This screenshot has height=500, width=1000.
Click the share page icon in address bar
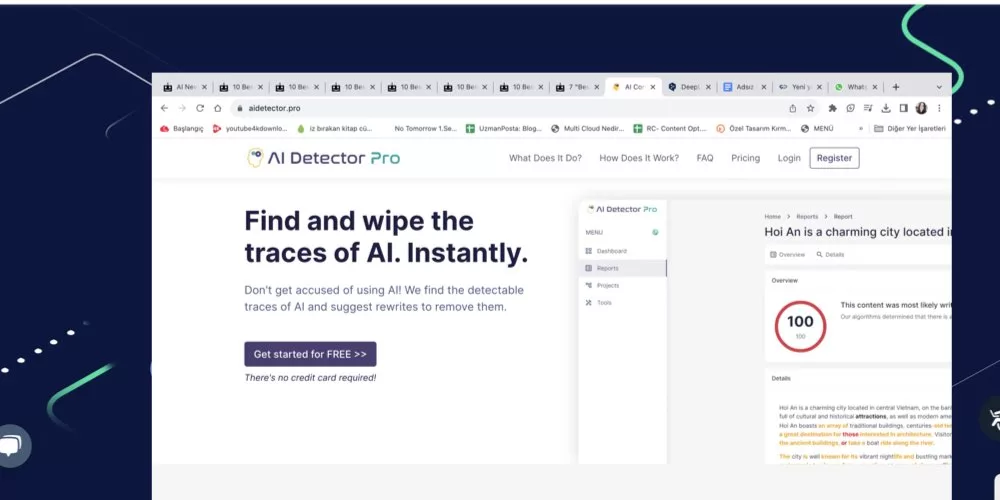[x=793, y=108]
